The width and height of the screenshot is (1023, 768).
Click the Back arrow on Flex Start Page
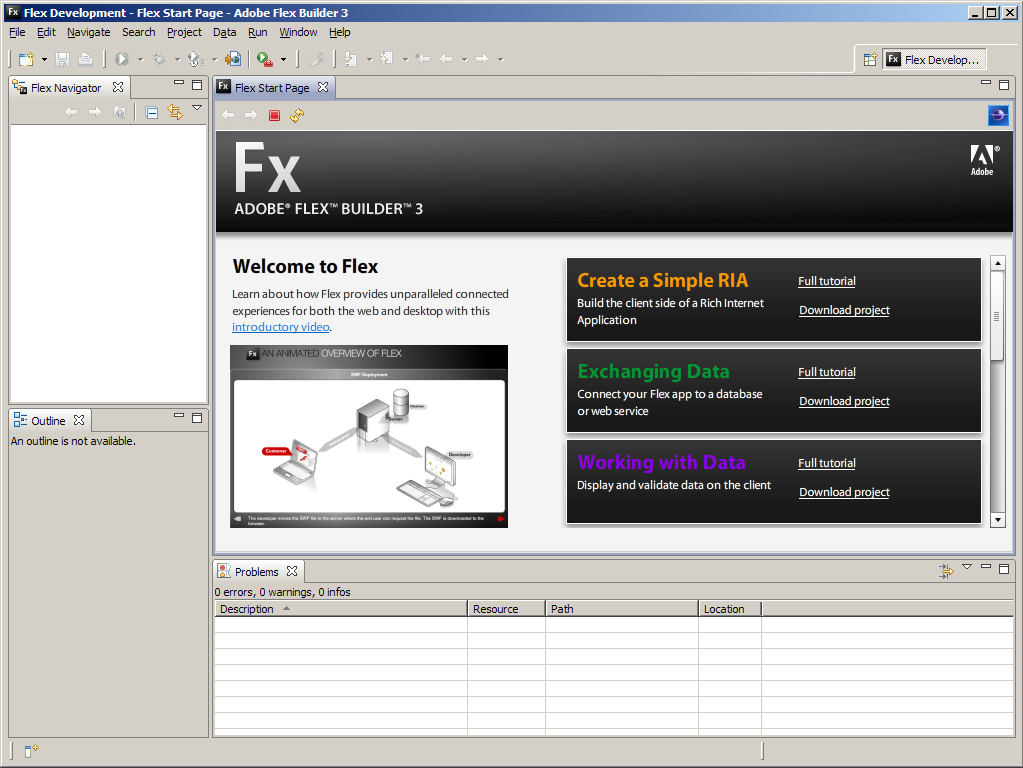[x=228, y=115]
